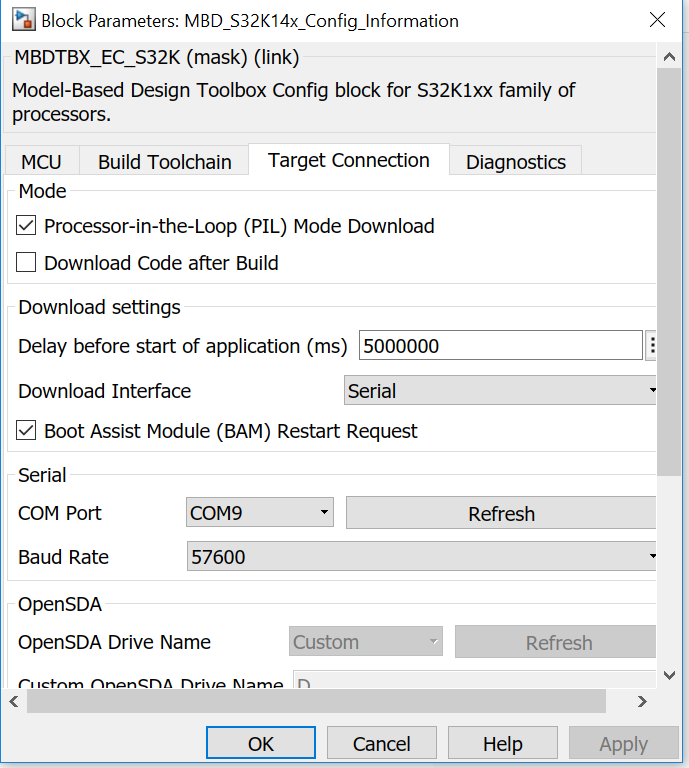Open the Build Toolchain tab
This screenshot has height=768, width=689.
pyautogui.click(x=165, y=162)
